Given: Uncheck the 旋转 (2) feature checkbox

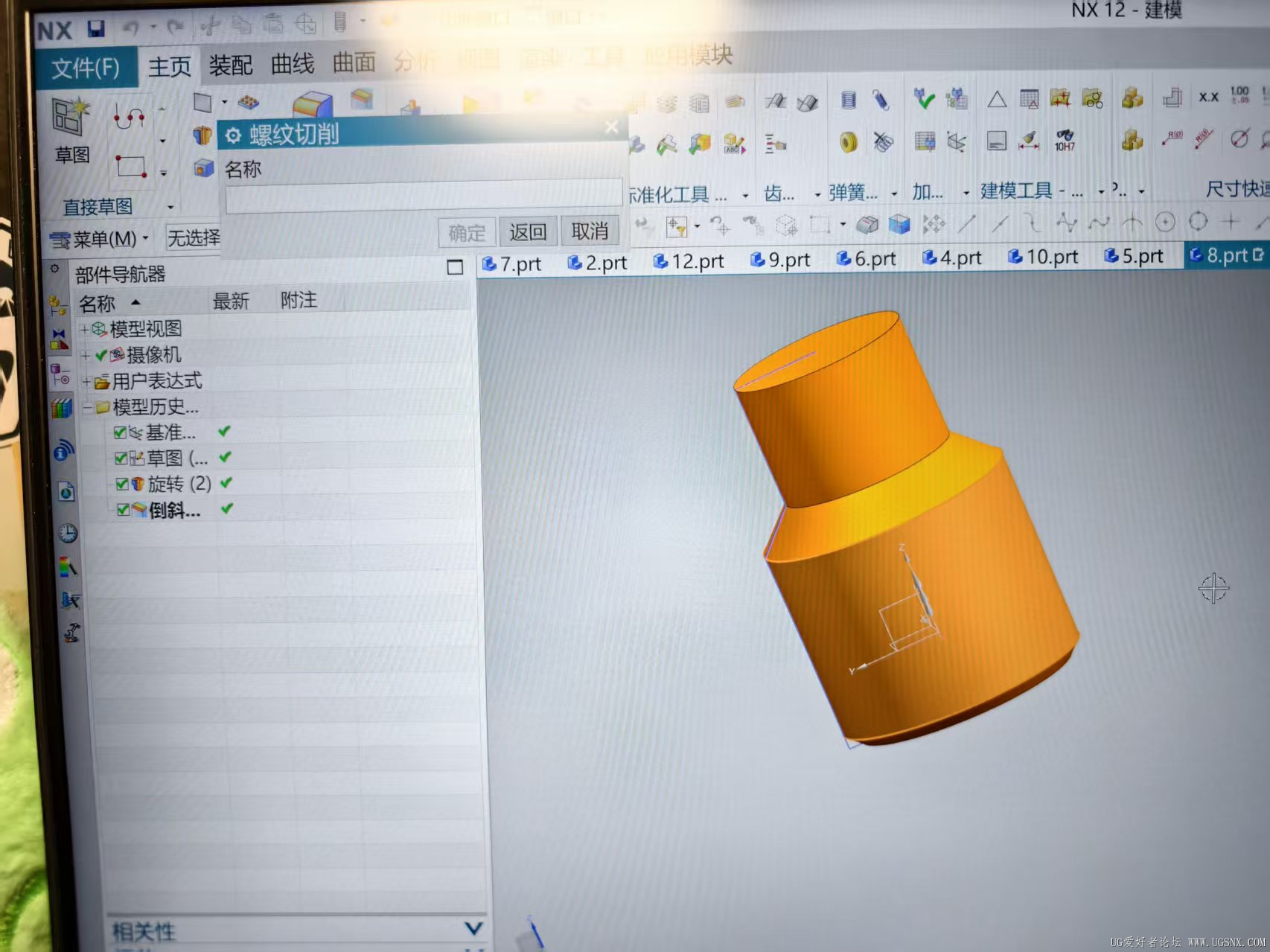Looking at the screenshot, I should 122,484.
